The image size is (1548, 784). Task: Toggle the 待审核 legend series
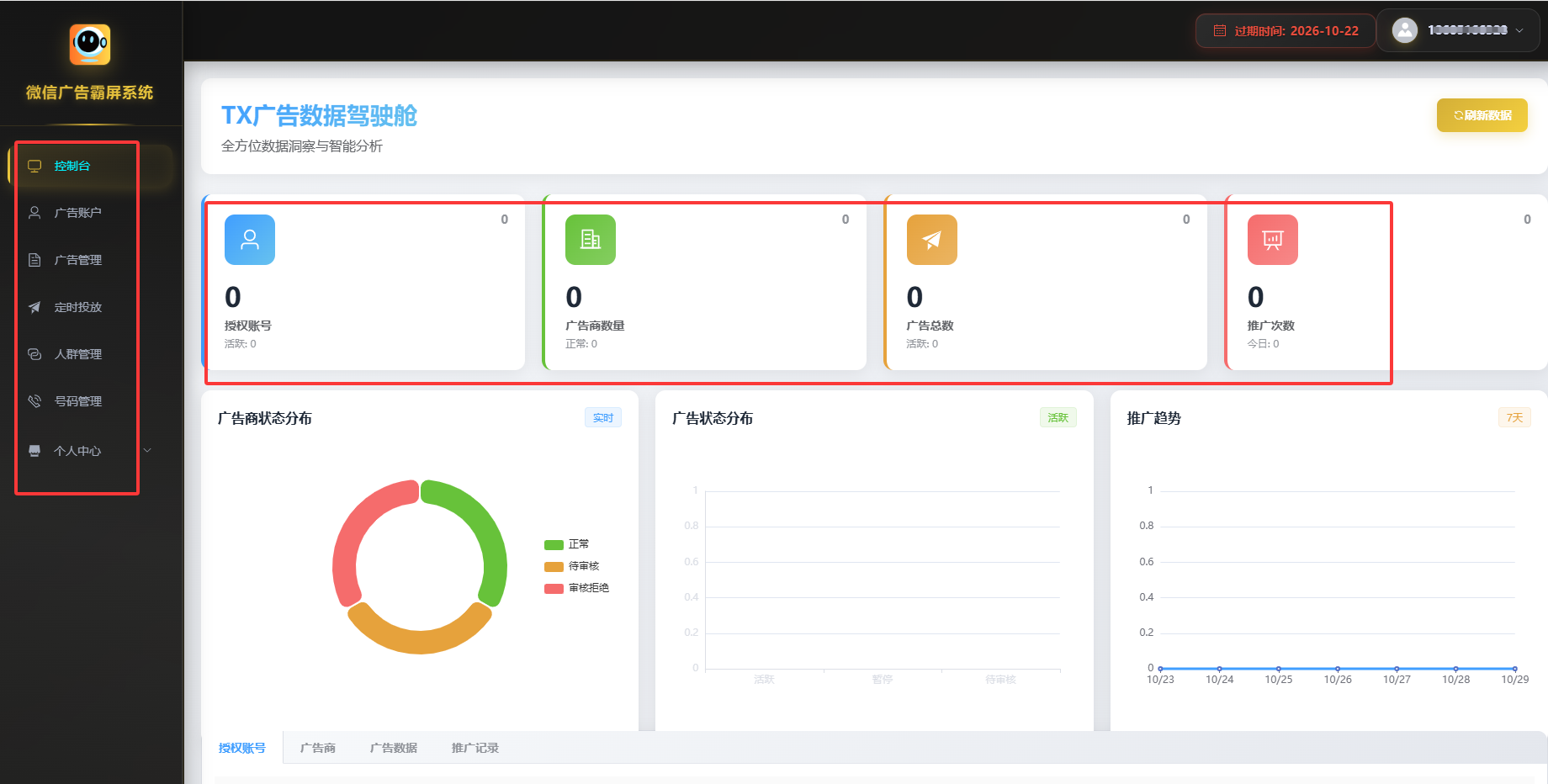coord(572,566)
